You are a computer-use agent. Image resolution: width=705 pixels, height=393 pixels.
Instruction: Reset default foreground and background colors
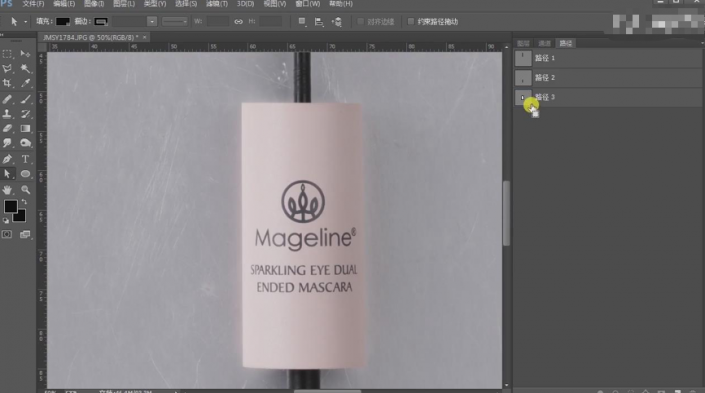point(6,221)
